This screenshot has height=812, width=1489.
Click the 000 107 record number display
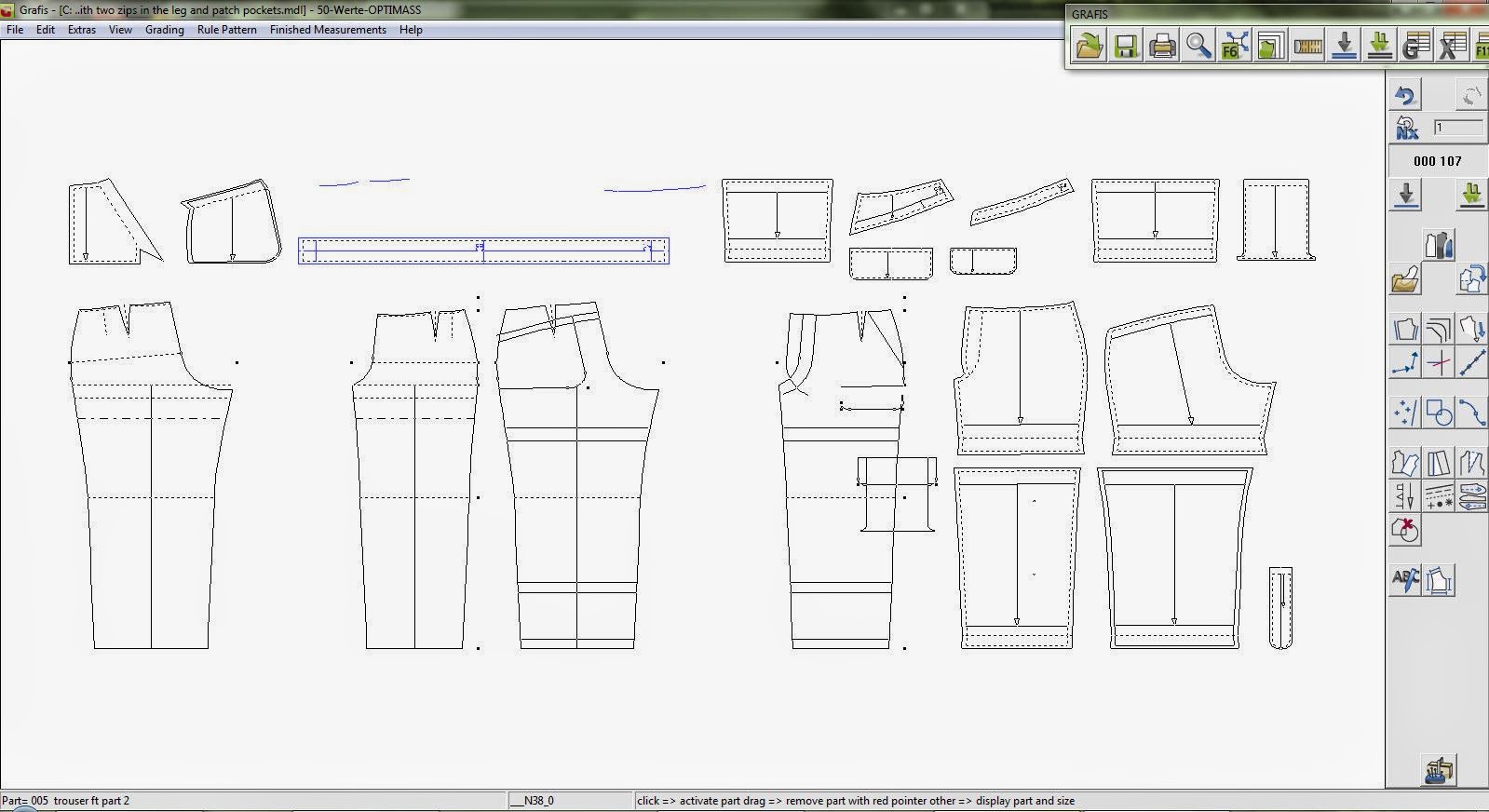pos(1437,161)
